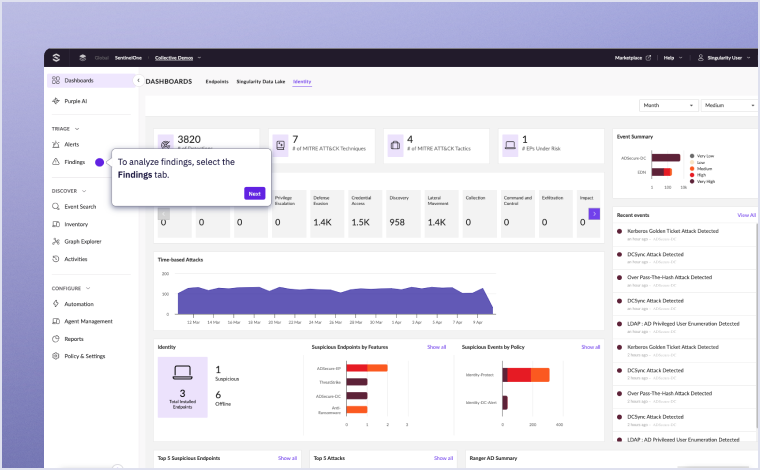Image resolution: width=760 pixels, height=470 pixels.
Task: Expand the Singularity User account menu
Action: point(725,58)
